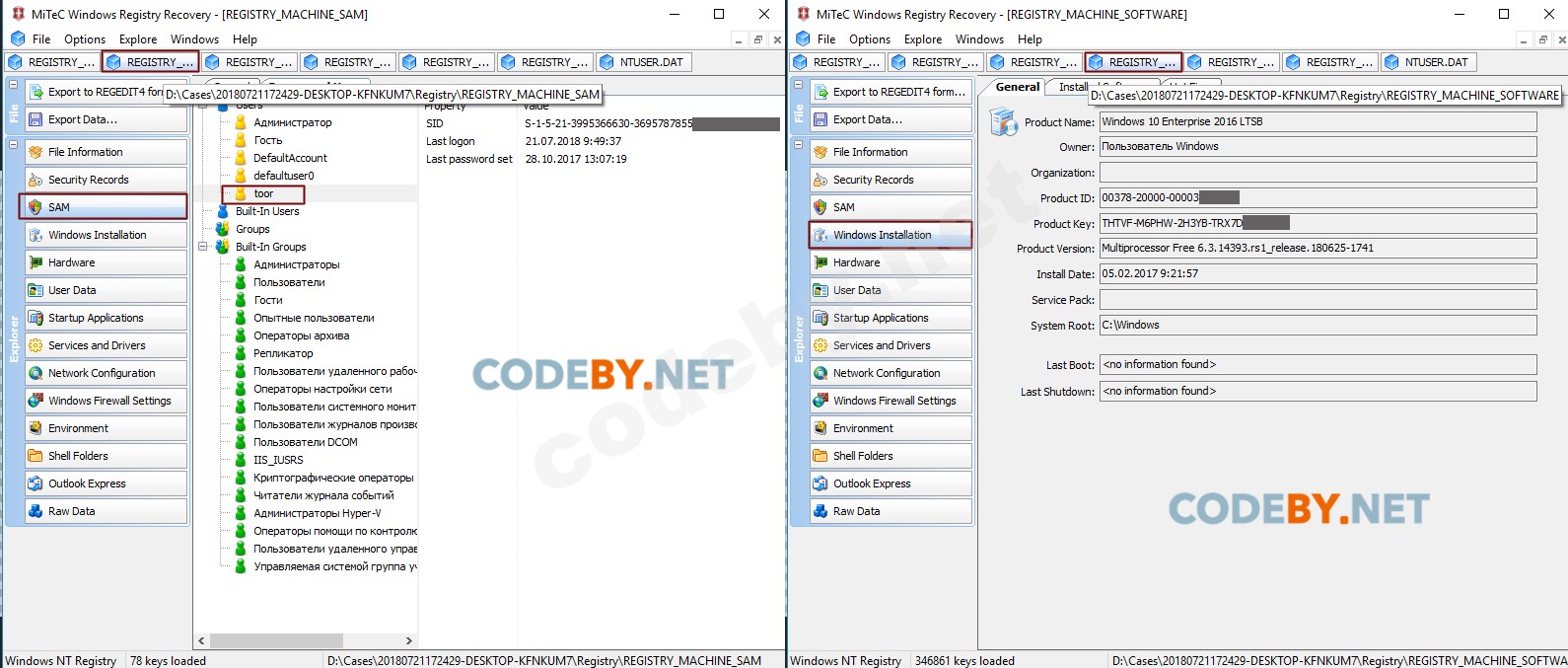Open Services and Drivers in SOFTWARE window

click(x=889, y=345)
